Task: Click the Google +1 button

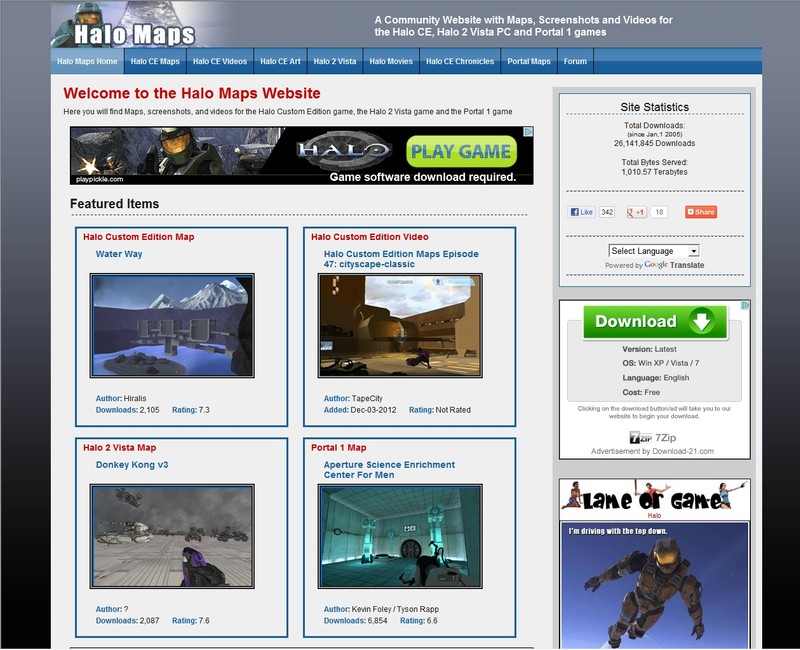Action: click(x=636, y=212)
